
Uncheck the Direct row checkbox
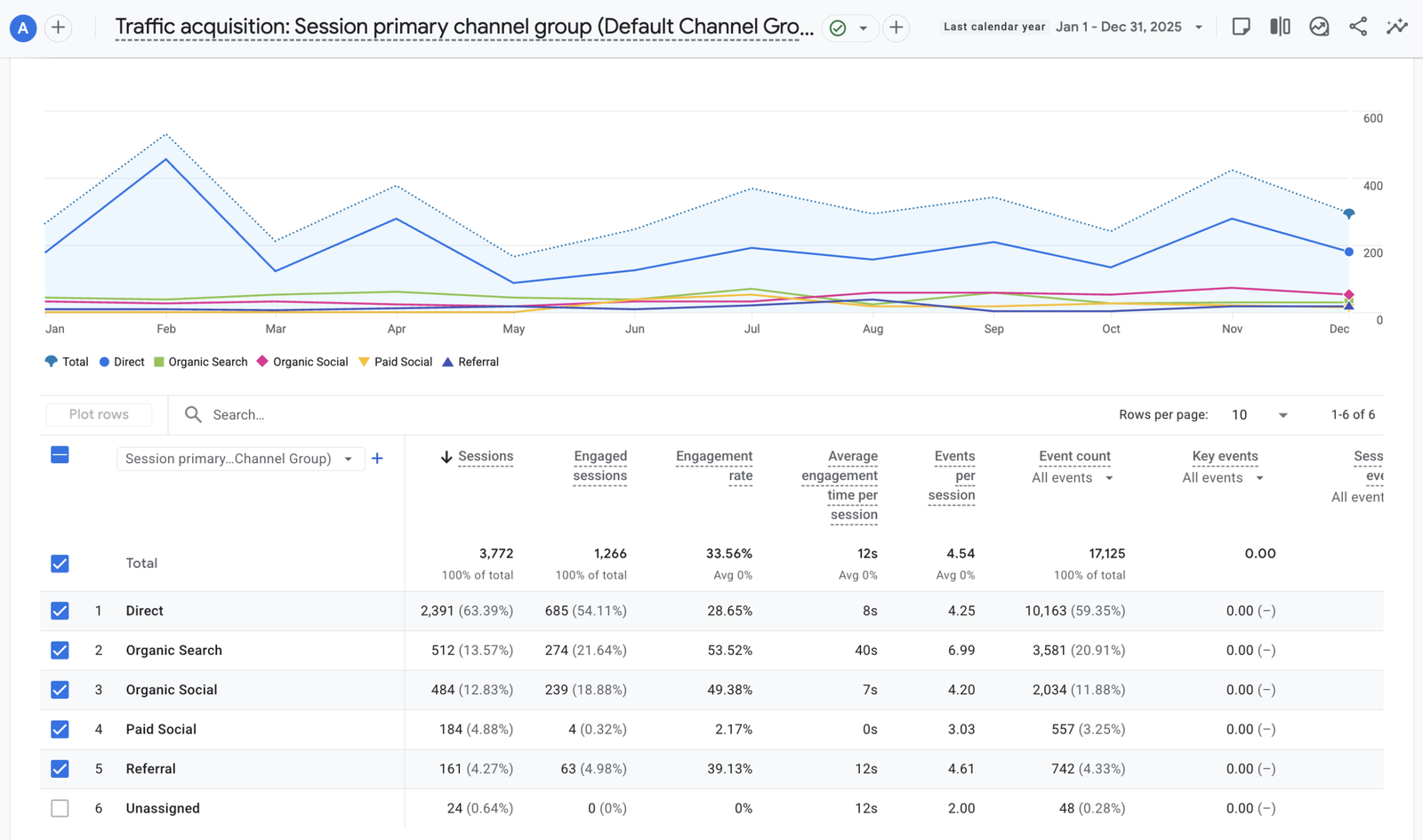click(x=60, y=611)
